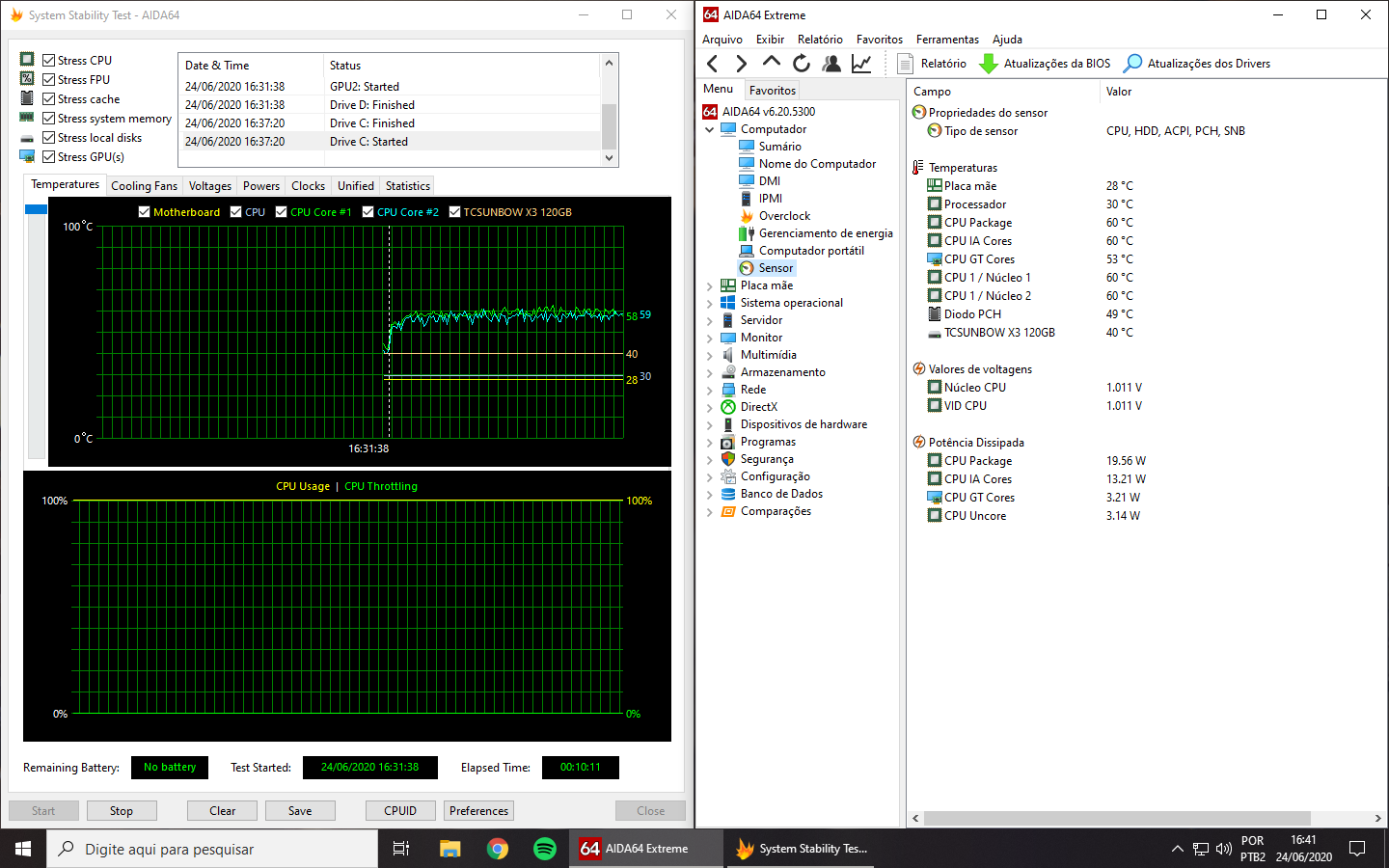The image size is (1389, 868).
Task: Click the Stress local disks drive icon
Action: pyautogui.click(x=27, y=138)
